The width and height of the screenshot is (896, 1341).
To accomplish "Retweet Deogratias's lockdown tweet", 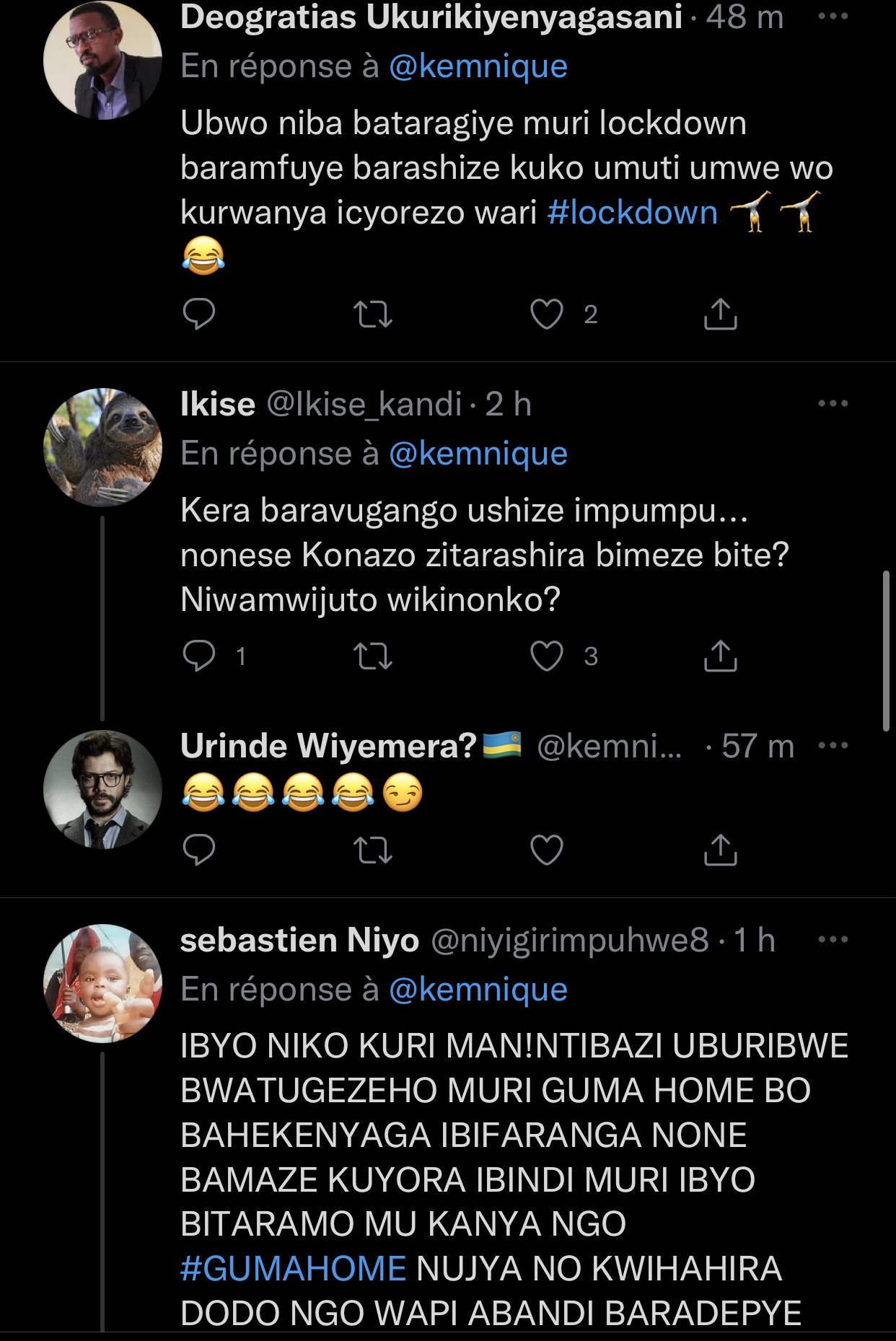I will pos(374,315).
